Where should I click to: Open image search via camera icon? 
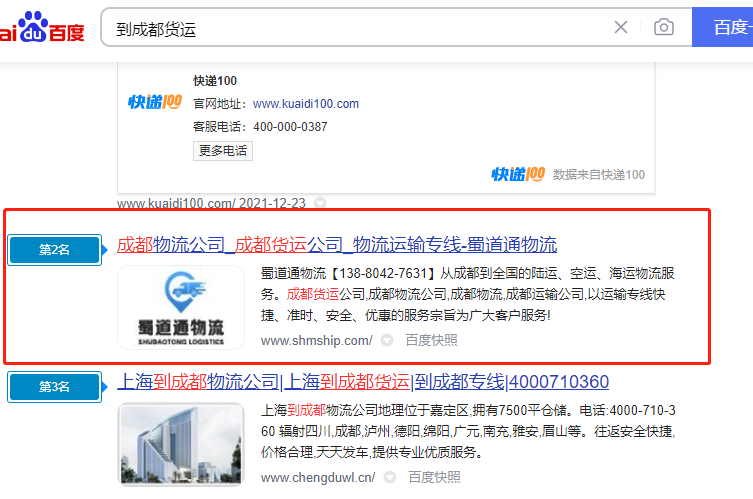click(x=664, y=28)
